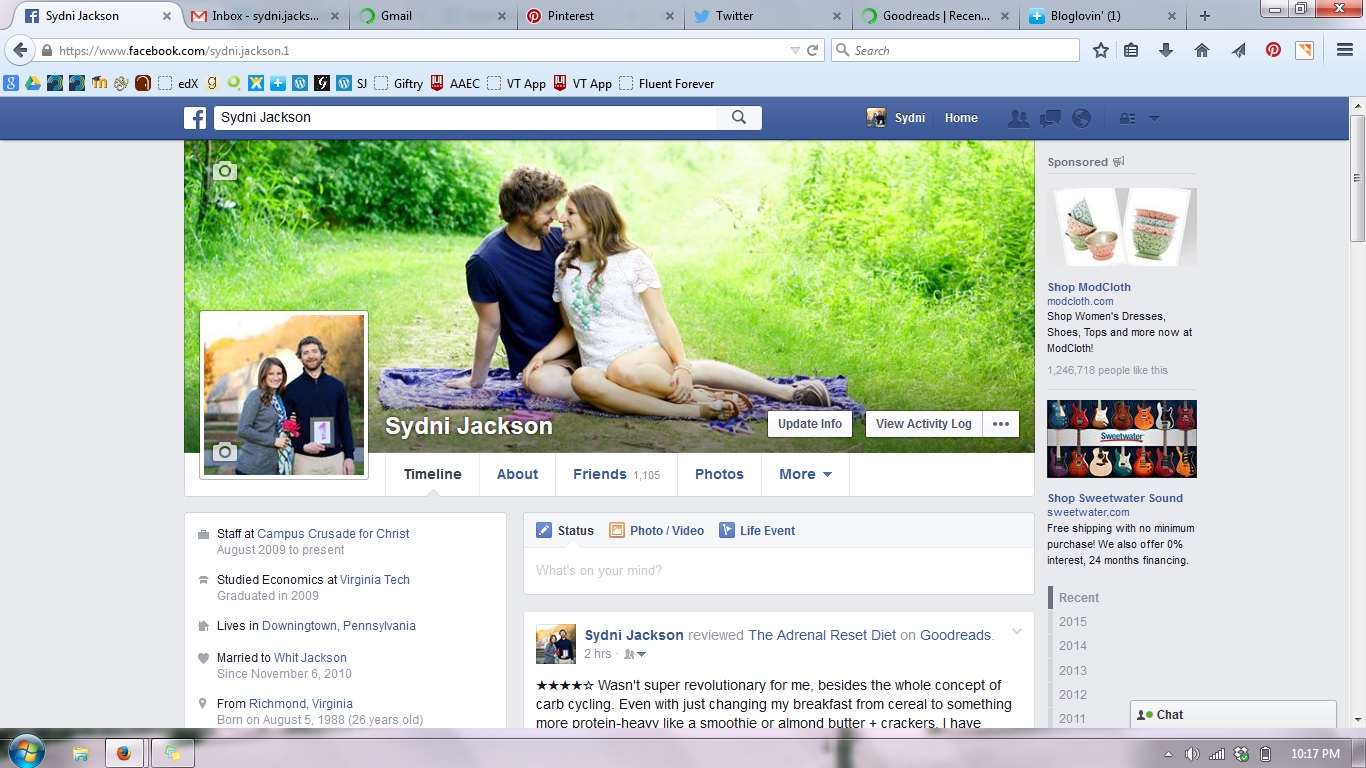
Task: Open the Firefox hamburger menu
Action: tap(1344, 50)
